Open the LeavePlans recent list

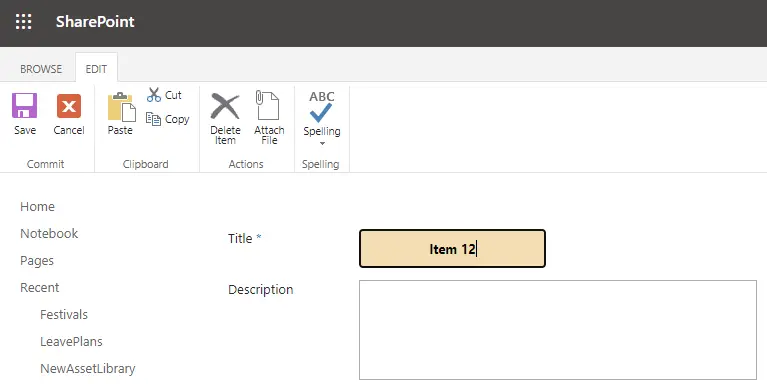pyautogui.click(x=71, y=341)
